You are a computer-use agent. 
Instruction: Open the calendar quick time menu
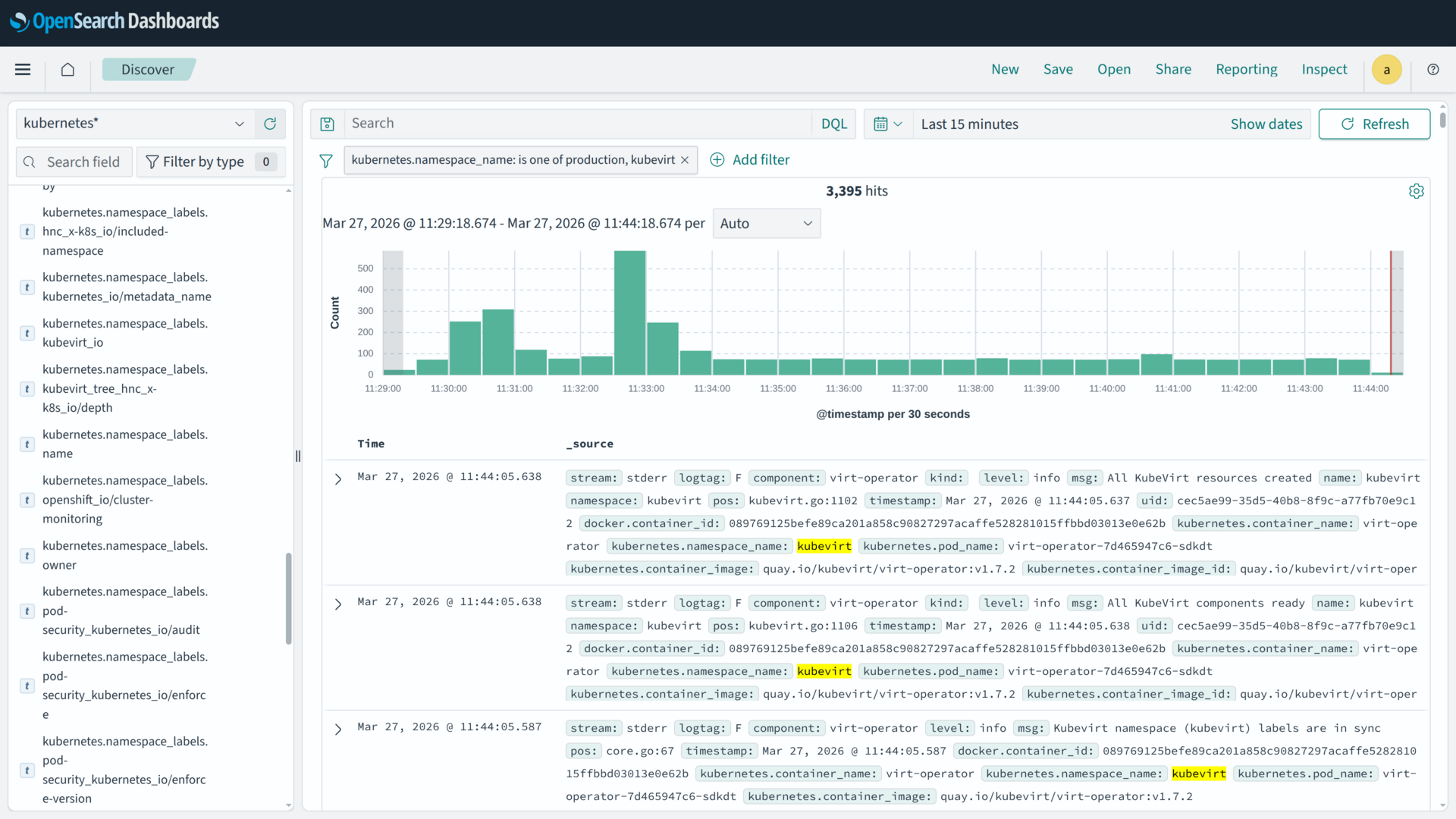[887, 124]
